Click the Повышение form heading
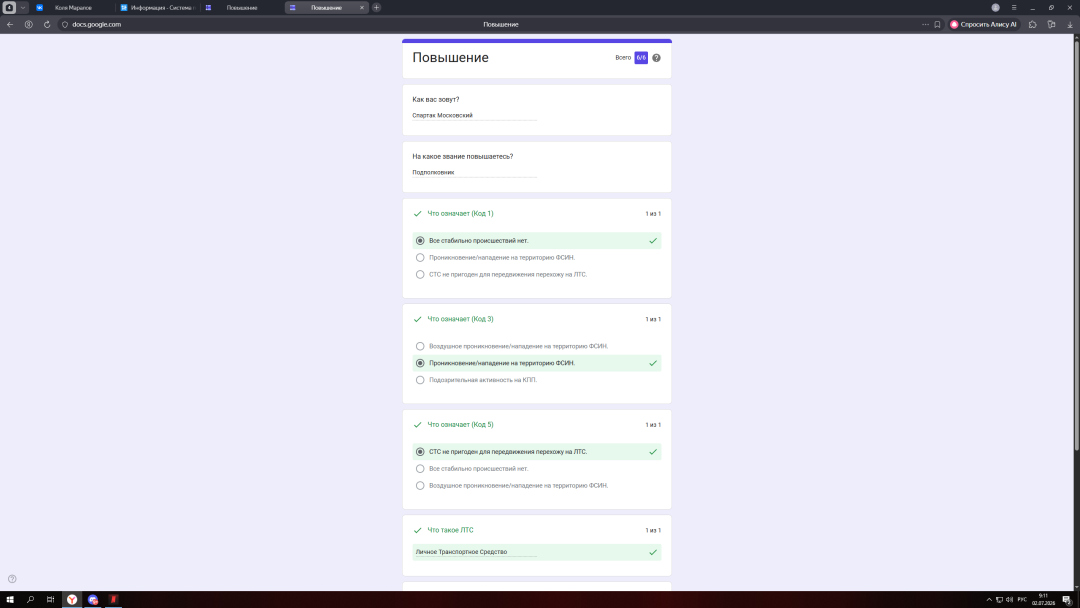This screenshot has height=608, width=1080. pyautogui.click(x=450, y=58)
